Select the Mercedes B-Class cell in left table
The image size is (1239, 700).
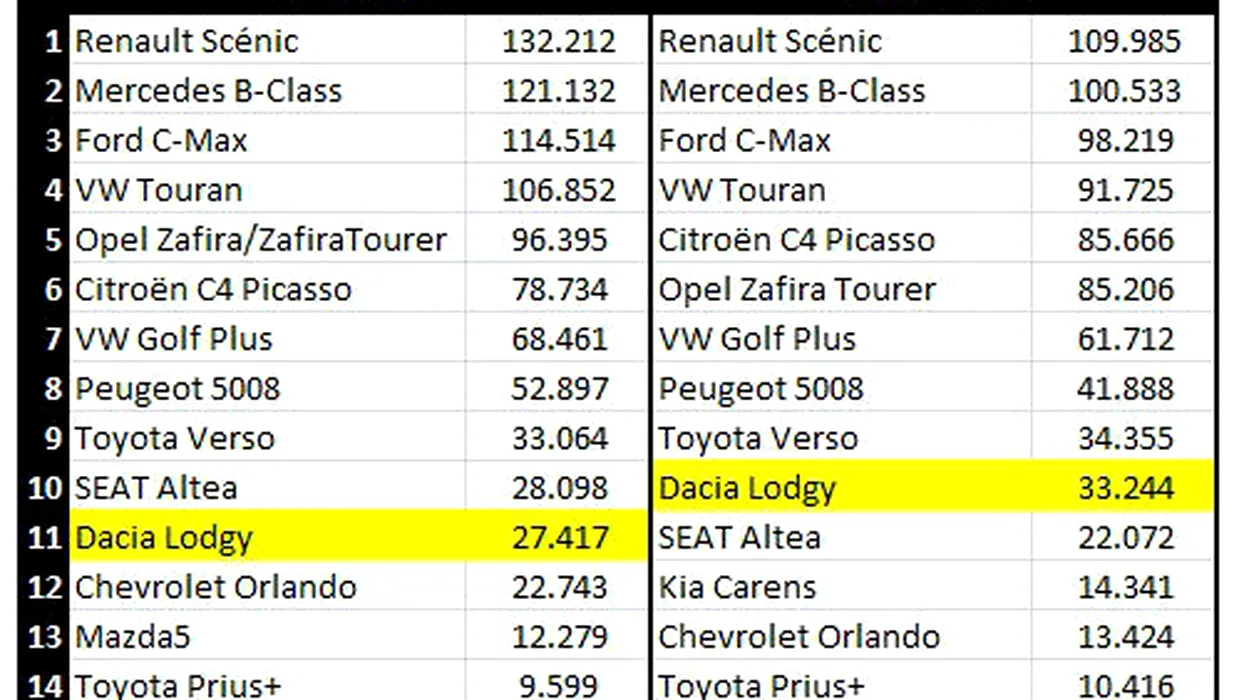coord(267,91)
